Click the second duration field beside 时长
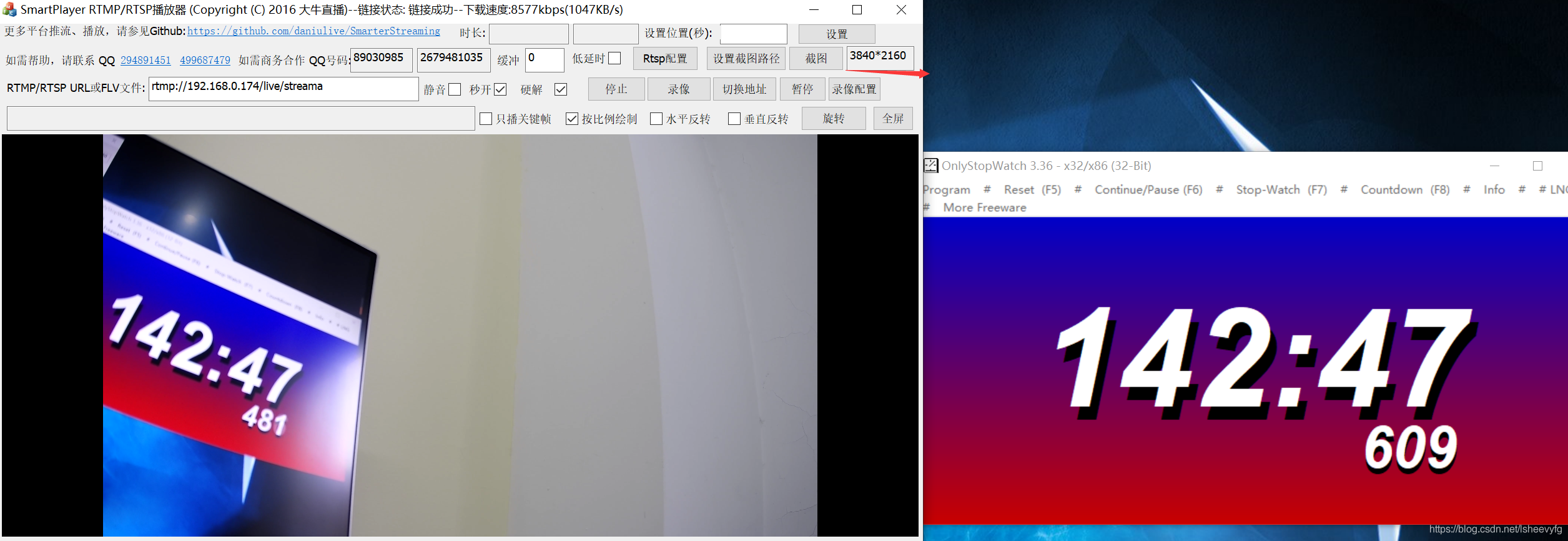 606,34
